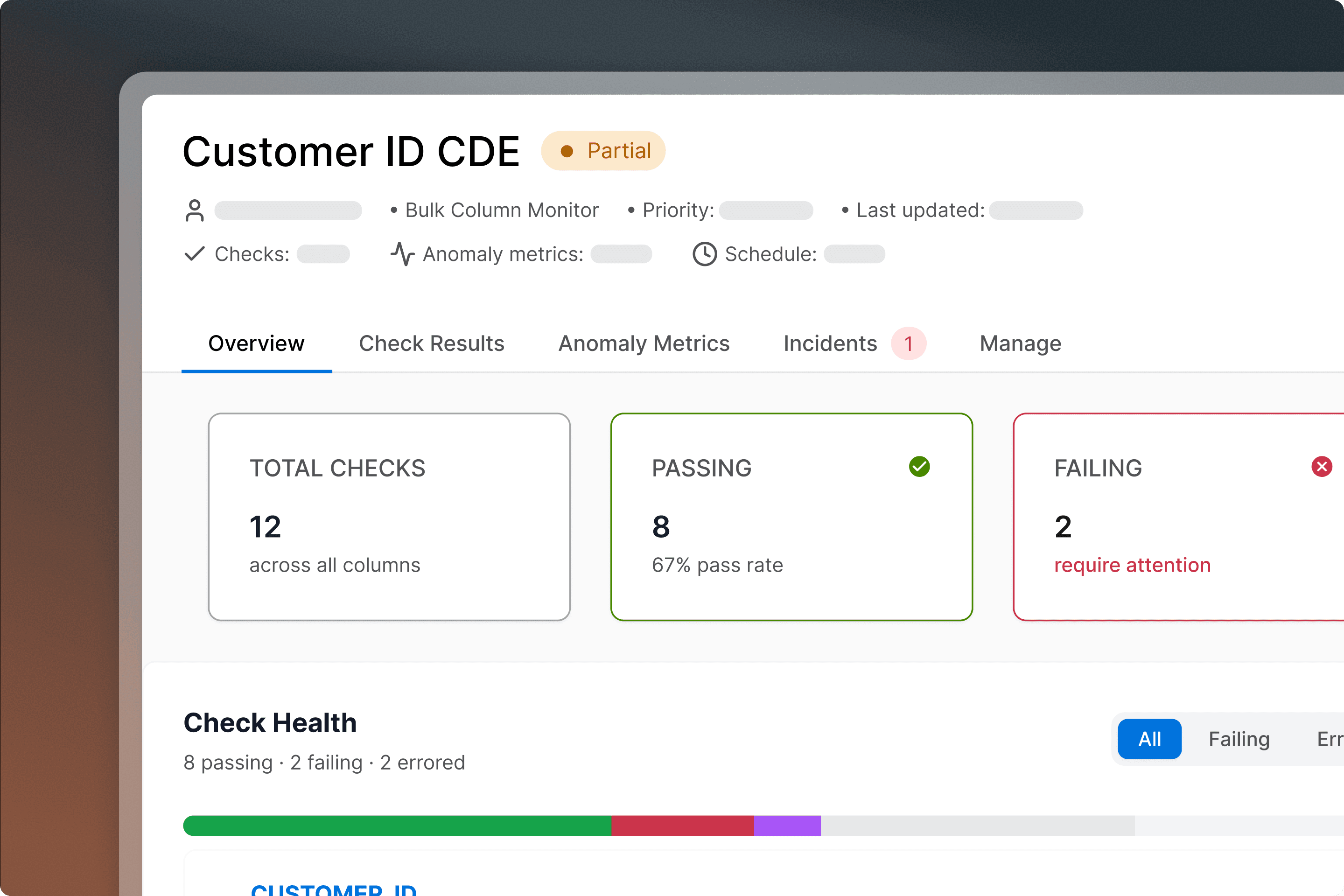The image size is (1344, 896).
Task: Click the red failing X icon
Action: point(1322,467)
